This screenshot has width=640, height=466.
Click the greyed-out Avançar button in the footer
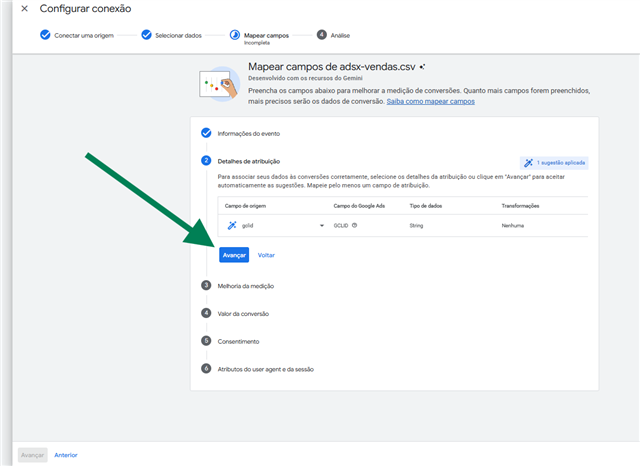click(33, 455)
